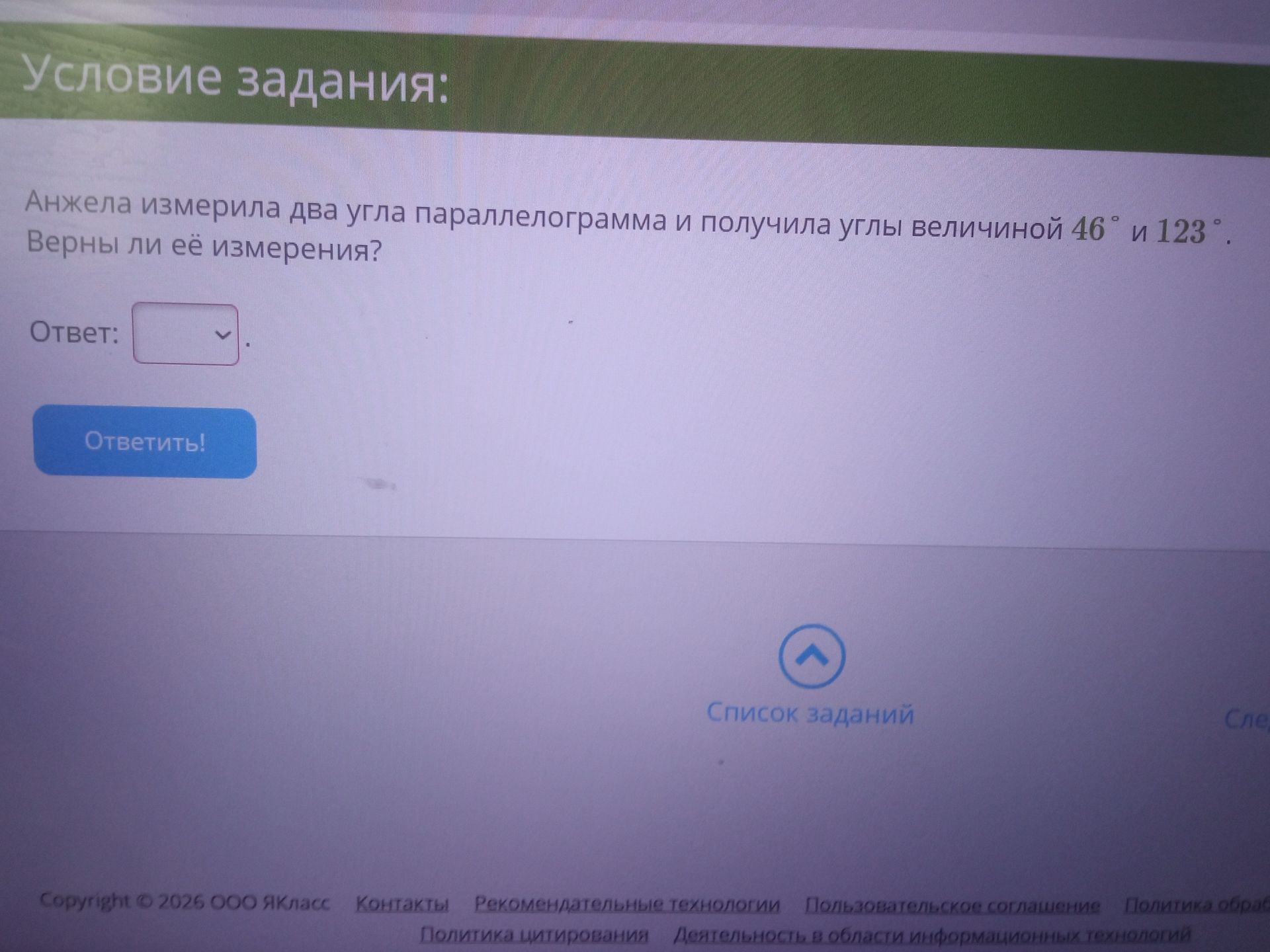The image size is (1270, 952).
Task: Open the Список заданий link
Action: point(810,713)
